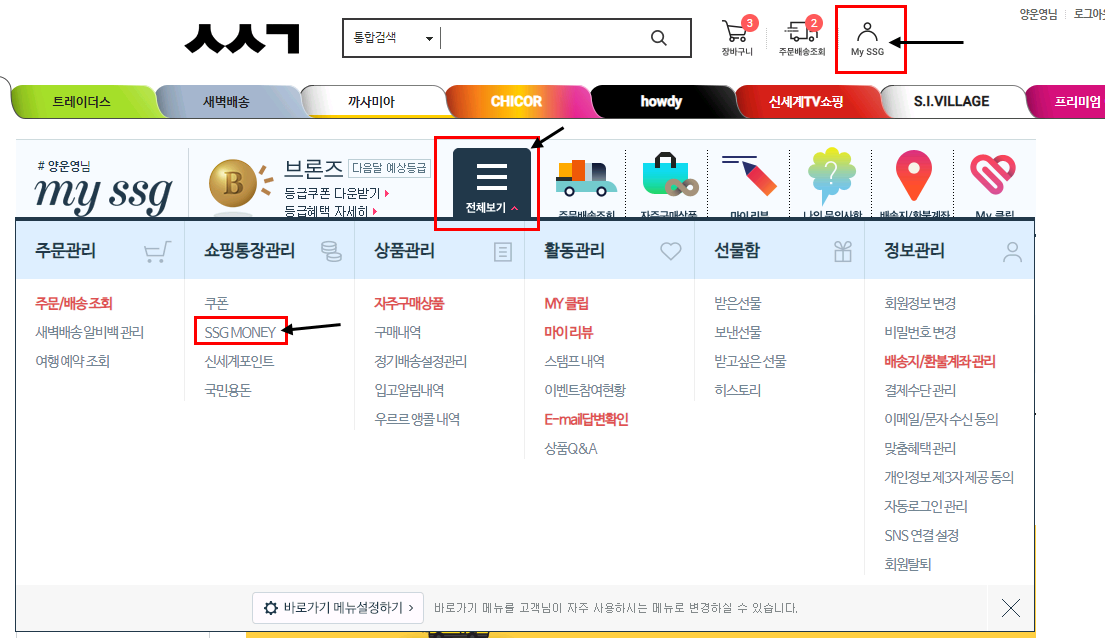1105x638 pixels.
Task: Click the gift icon beside 선물함
Action: 843,252
